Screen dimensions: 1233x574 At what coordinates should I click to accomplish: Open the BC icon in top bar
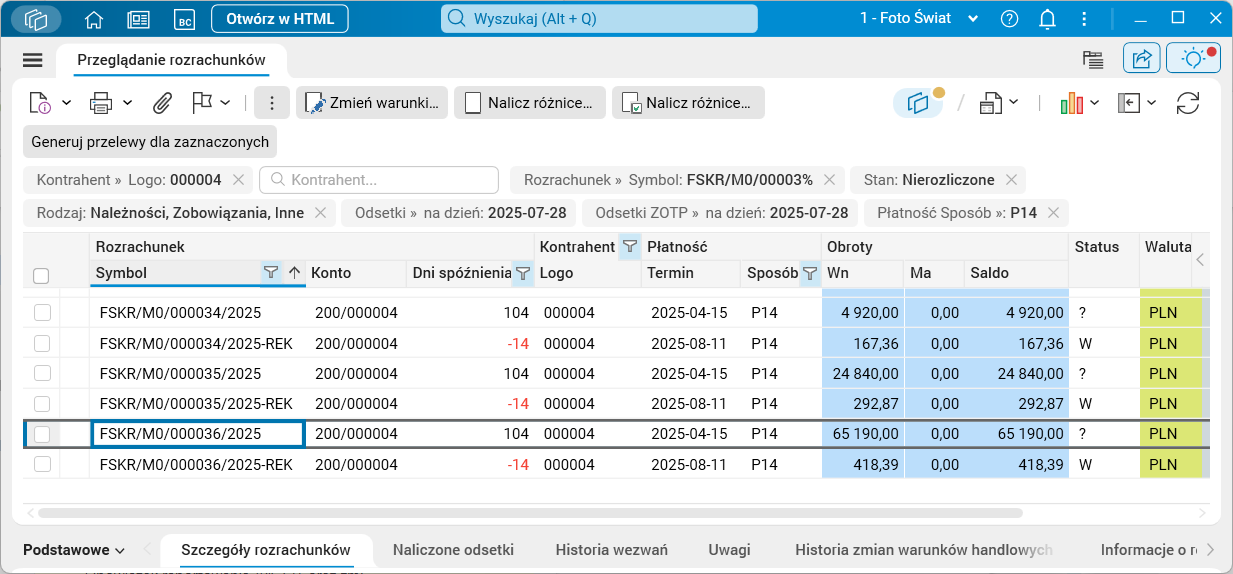183,19
